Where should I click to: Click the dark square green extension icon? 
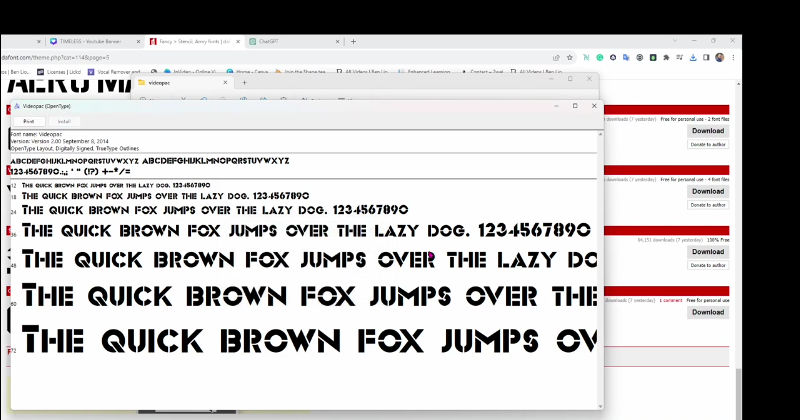click(653, 58)
